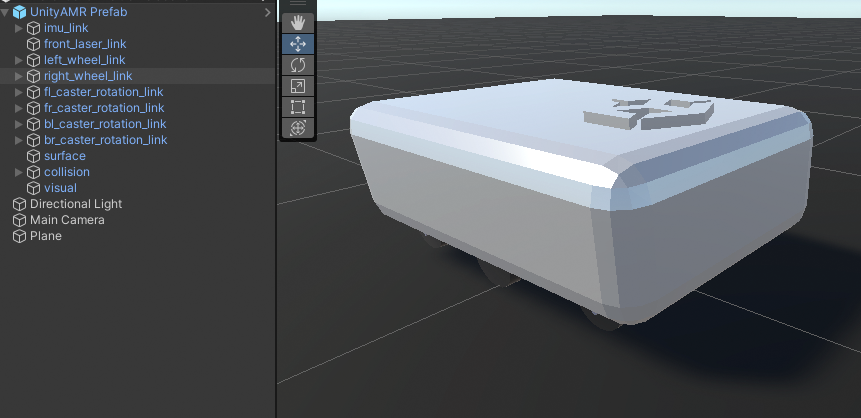Click the left_wheel_link cube icon
Viewport: 861px width, 418px height.
(x=33, y=60)
